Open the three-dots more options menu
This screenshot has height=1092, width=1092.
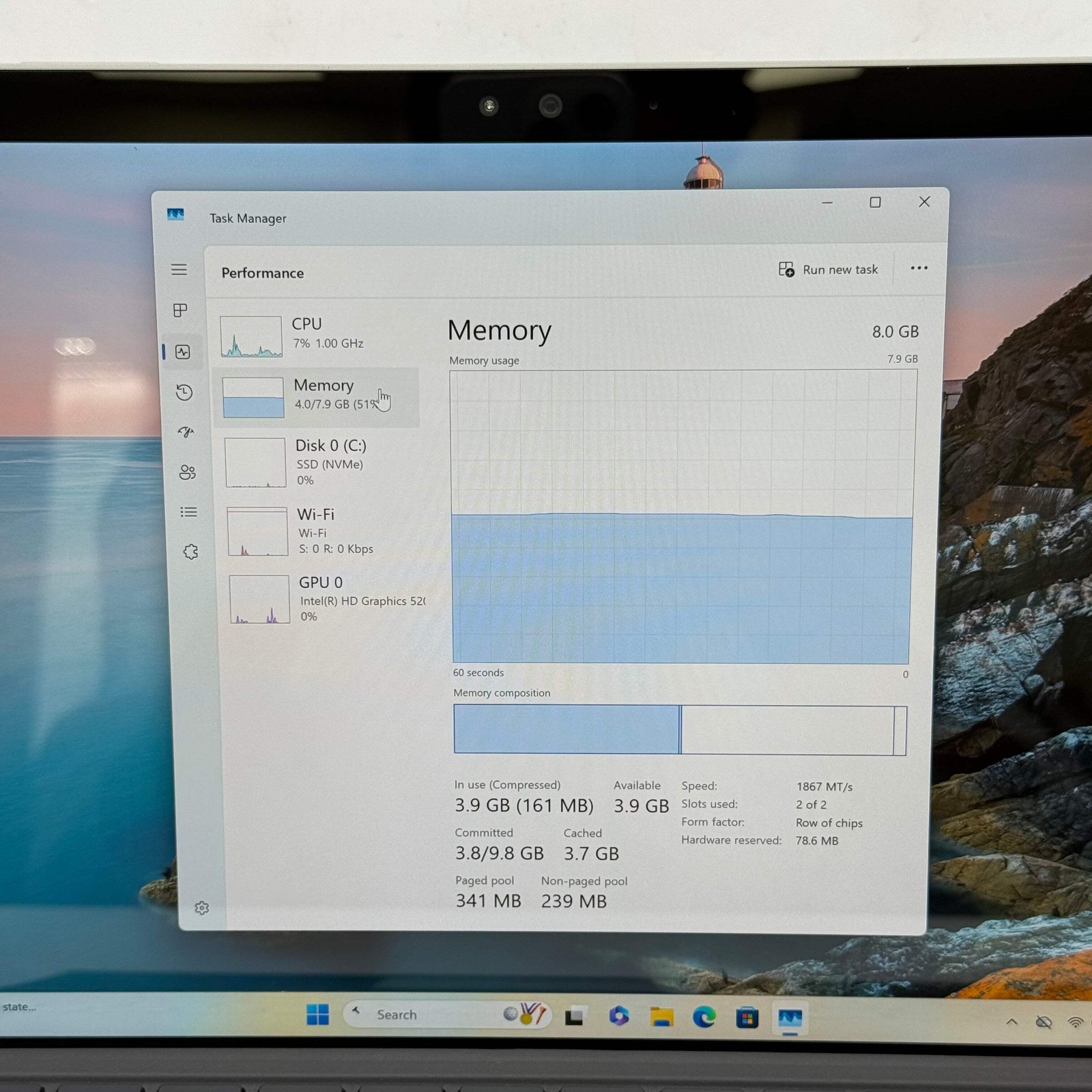click(x=919, y=268)
